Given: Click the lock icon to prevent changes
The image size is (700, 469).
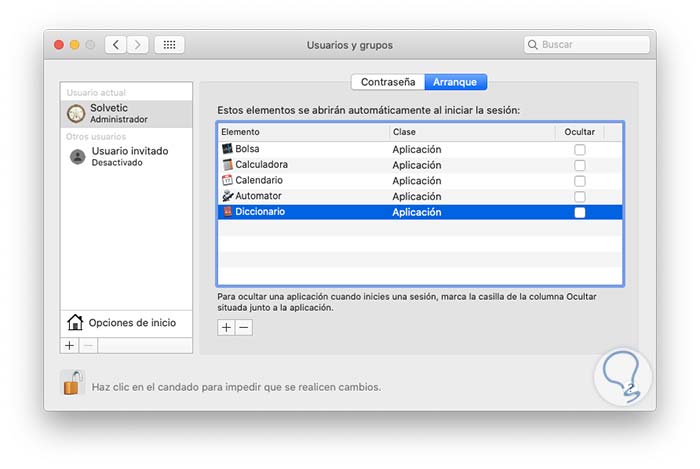Looking at the screenshot, I should [x=71, y=383].
